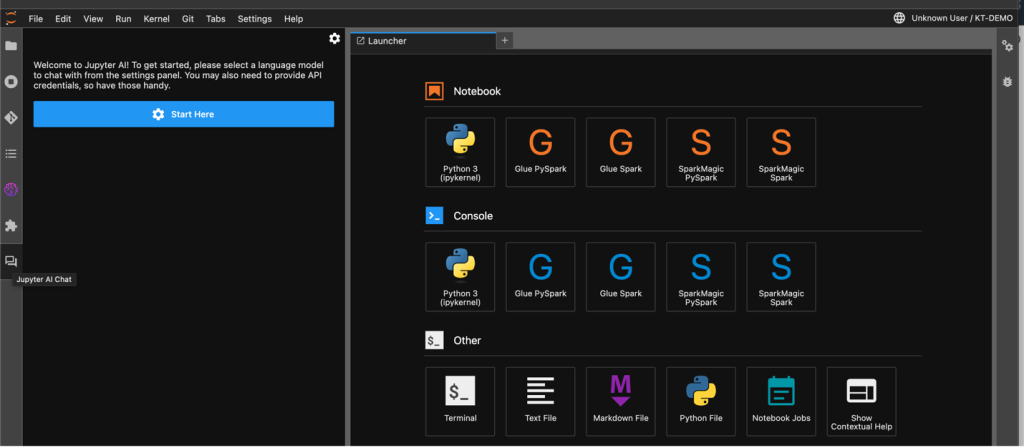Click the Other section heading
The image size is (1024, 448).
[x=468, y=341]
